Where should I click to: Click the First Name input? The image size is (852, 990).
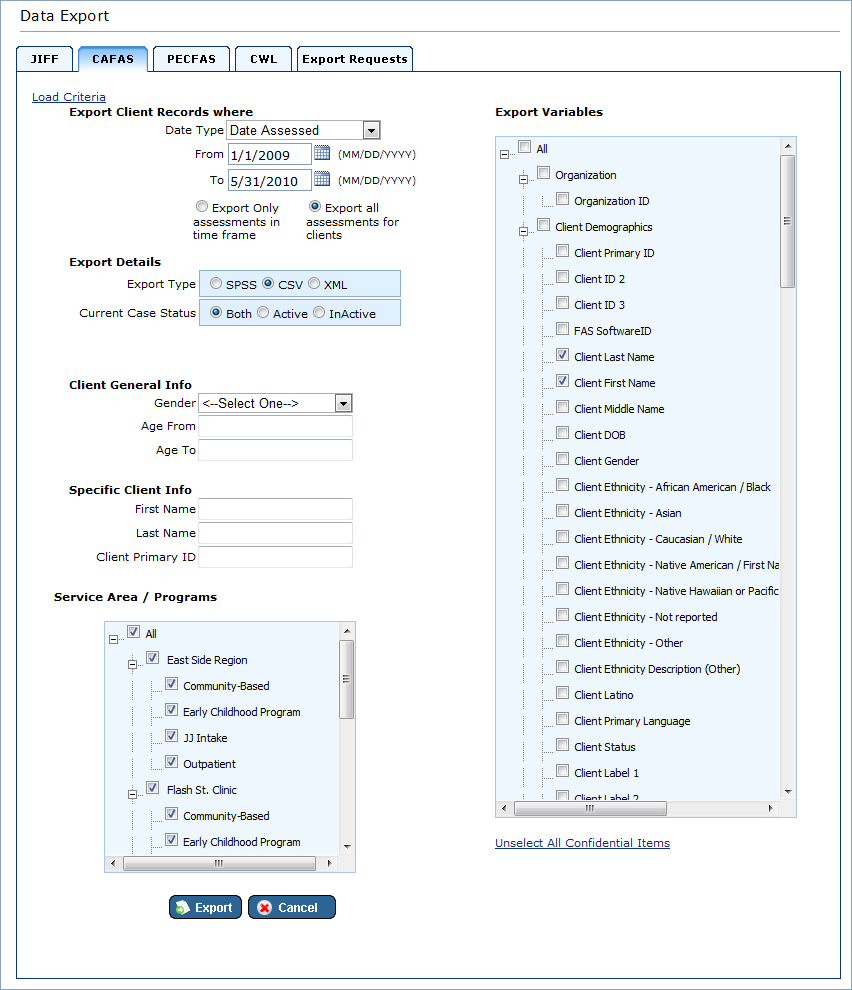click(275, 509)
